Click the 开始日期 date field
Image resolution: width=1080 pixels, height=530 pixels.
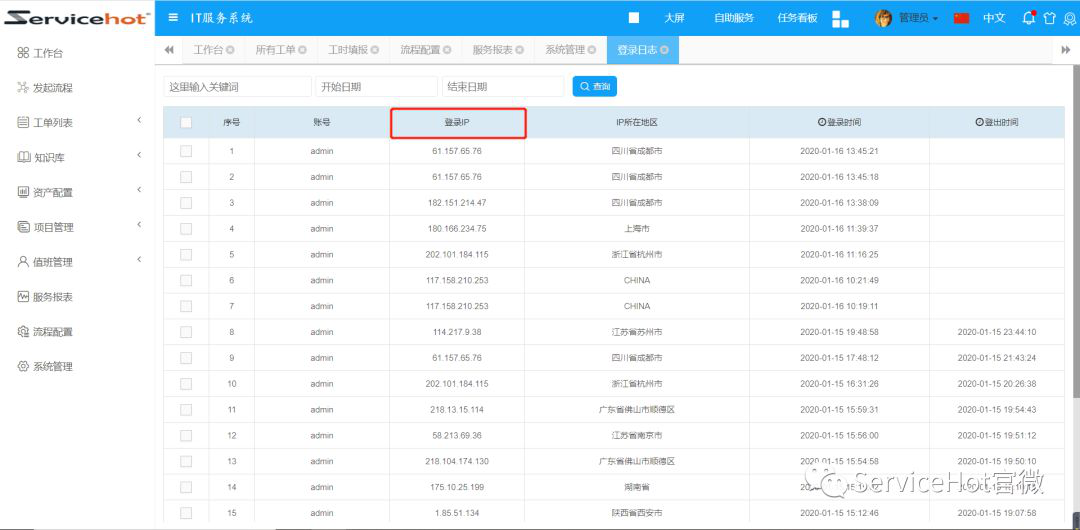376,87
